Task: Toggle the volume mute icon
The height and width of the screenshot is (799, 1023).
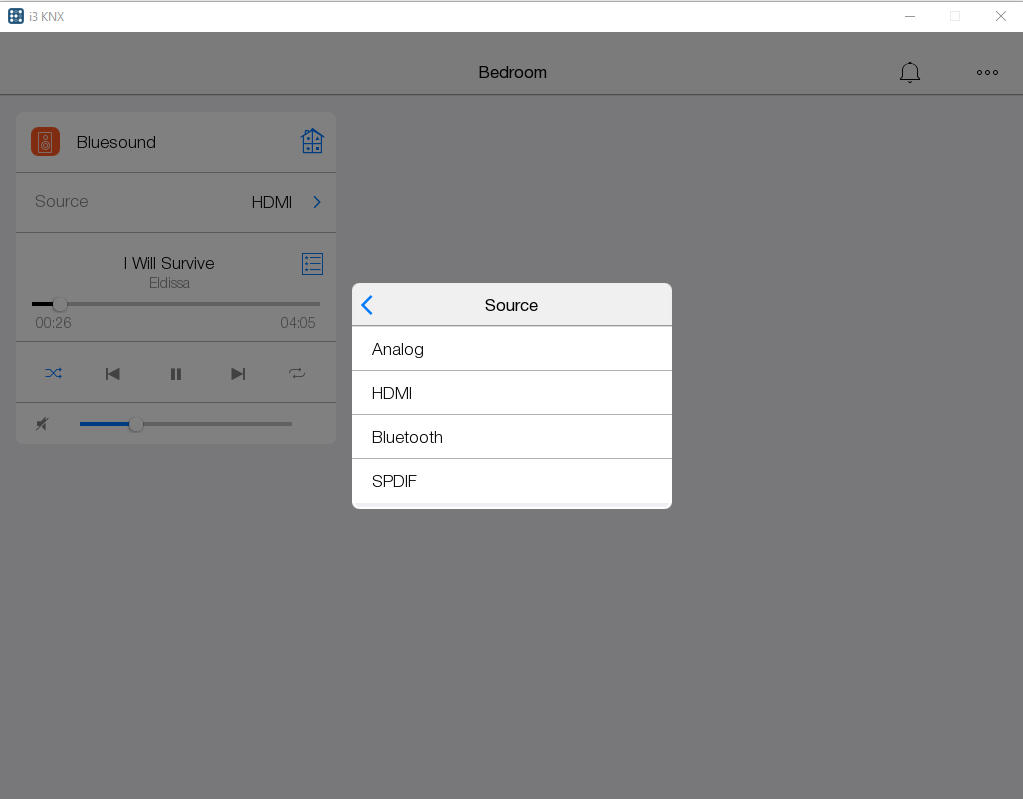Action: [x=42, y=424]
